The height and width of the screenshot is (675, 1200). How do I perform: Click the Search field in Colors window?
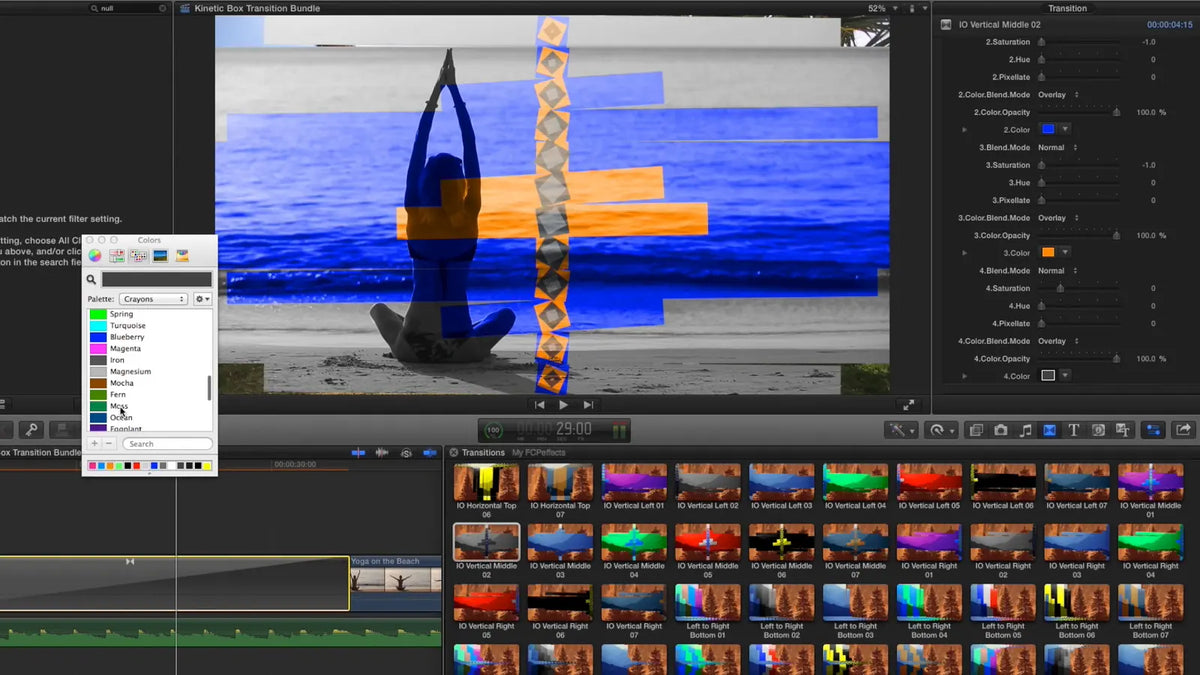tap(167, 443)
